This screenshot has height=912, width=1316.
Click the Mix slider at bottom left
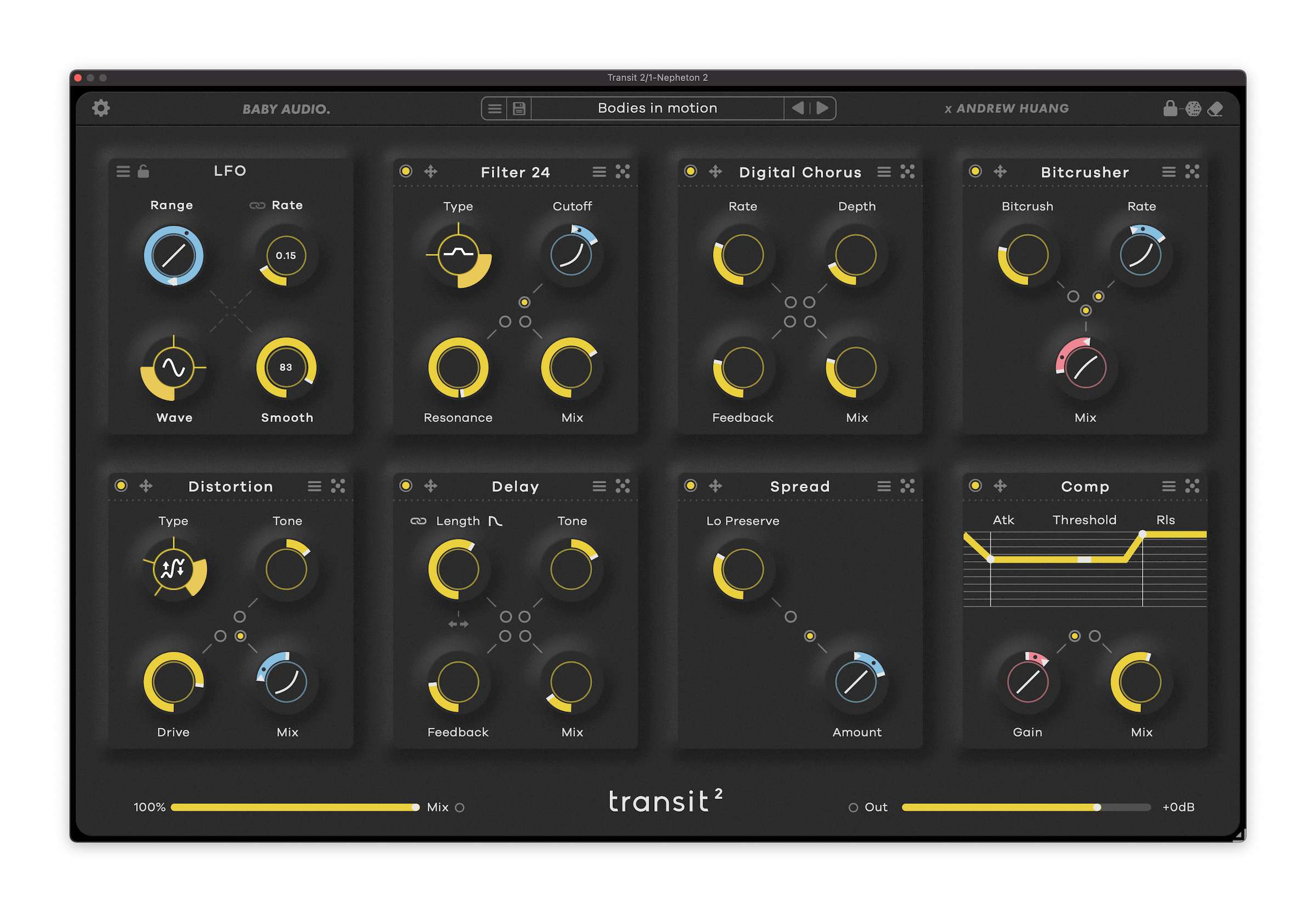(292, 807)
